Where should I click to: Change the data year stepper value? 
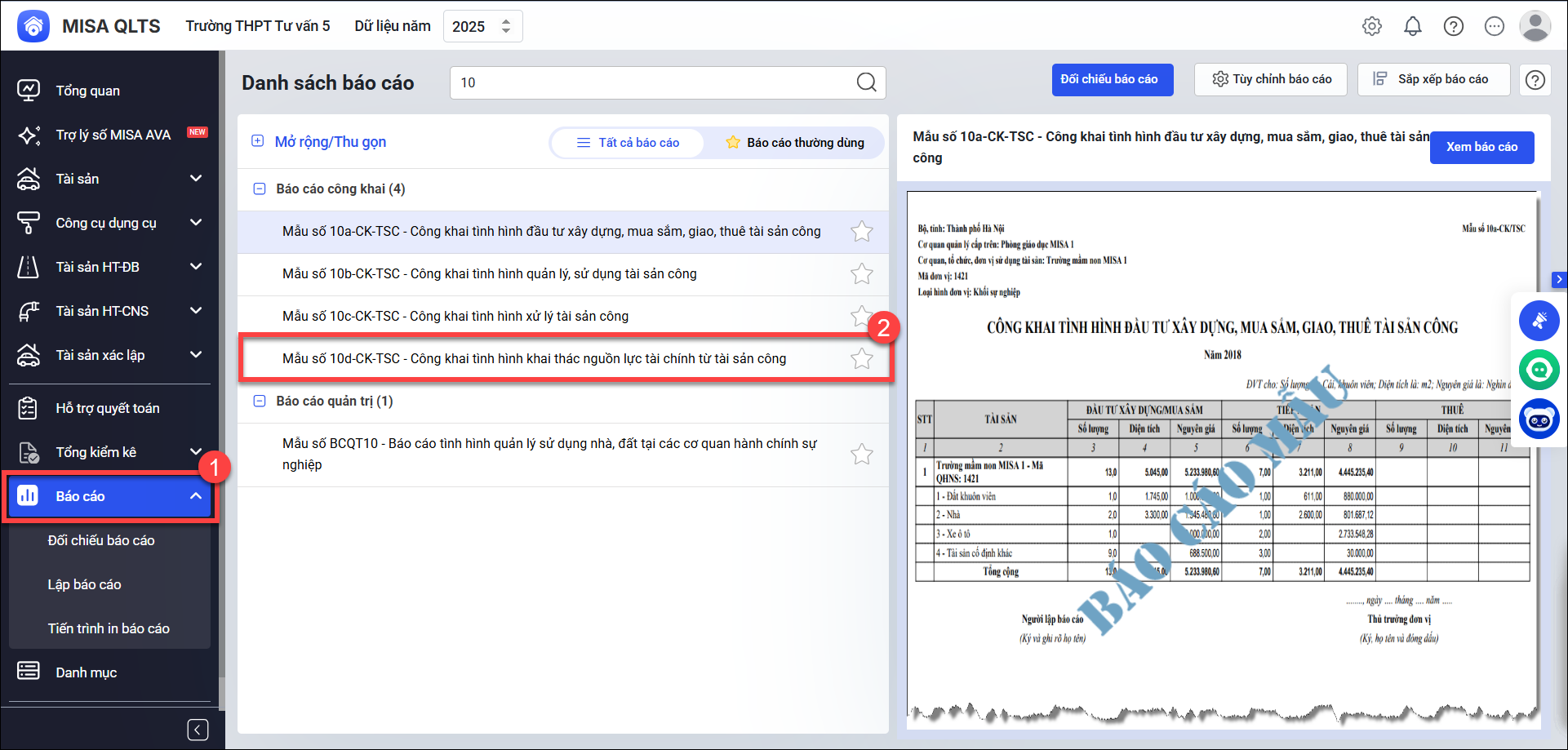tap(506, 26)
